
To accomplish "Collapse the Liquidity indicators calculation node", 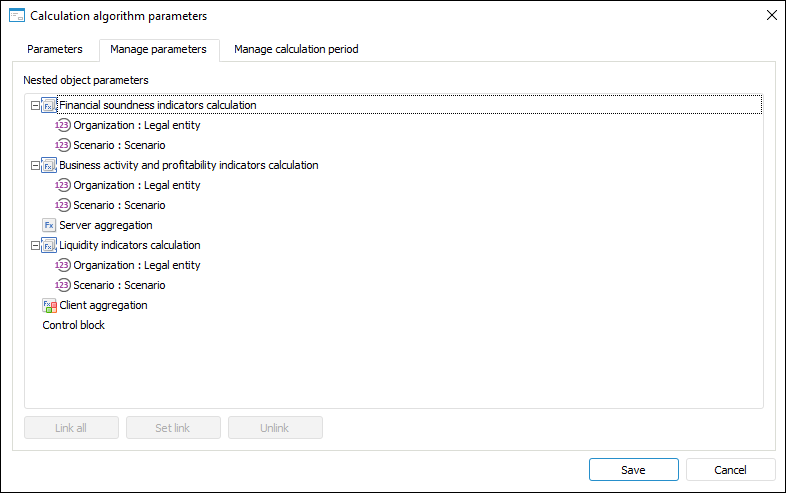I will pyautogui.click(x=35, y=245).
